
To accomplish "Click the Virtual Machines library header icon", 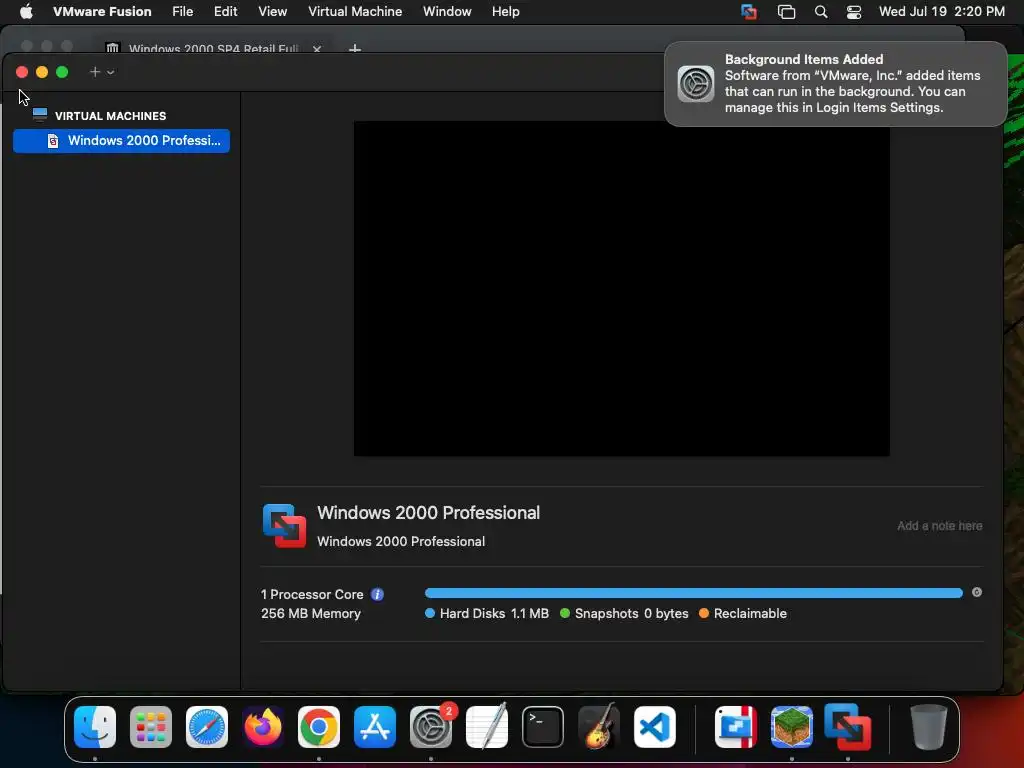I will coord(40,115).
